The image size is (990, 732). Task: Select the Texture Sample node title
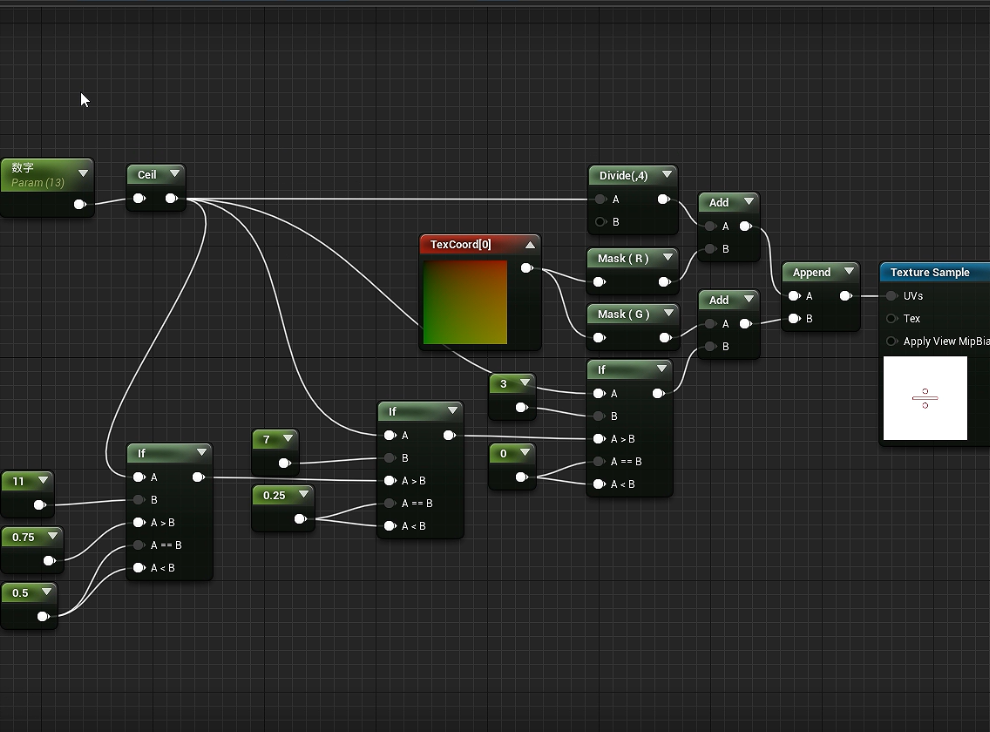[x=930, y=272]
